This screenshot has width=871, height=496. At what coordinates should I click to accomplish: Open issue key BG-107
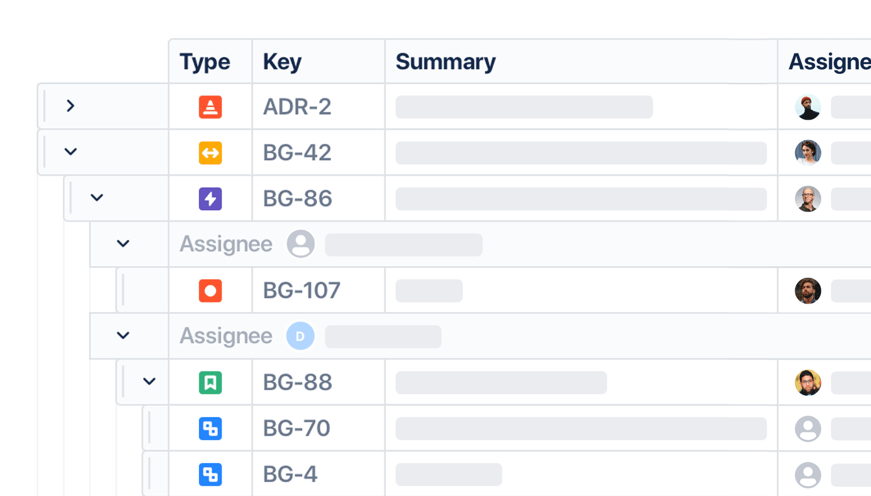click(302, 291)
